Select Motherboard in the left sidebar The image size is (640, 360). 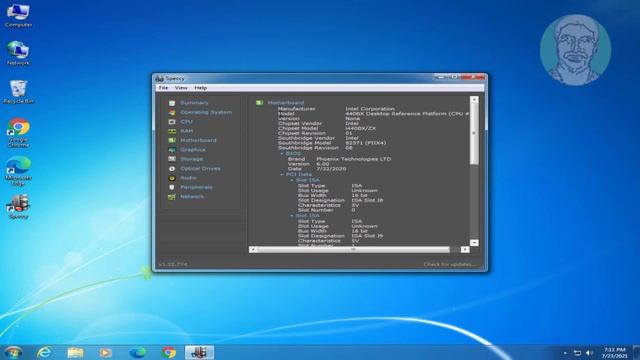click(x=198, y=140)
